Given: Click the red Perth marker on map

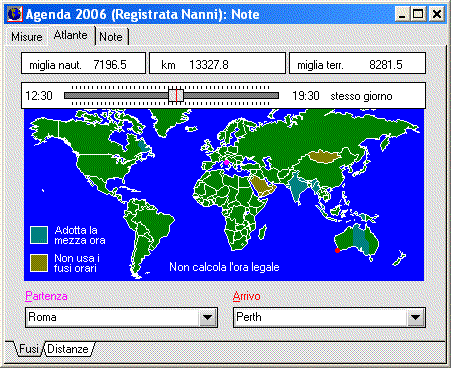Looking at the screenshot, I should click(337, 250).
